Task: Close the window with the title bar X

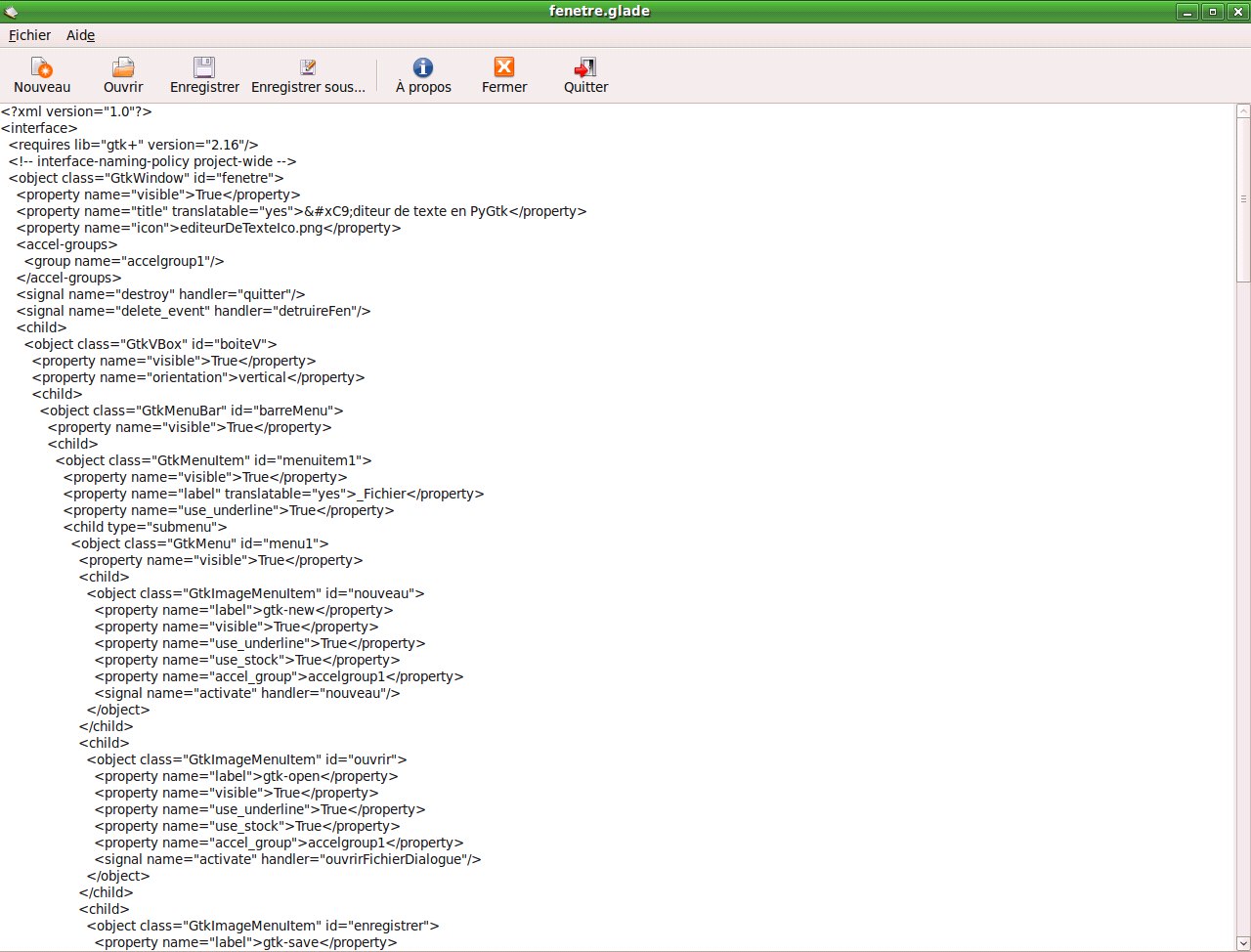Action: (1237, 12)
